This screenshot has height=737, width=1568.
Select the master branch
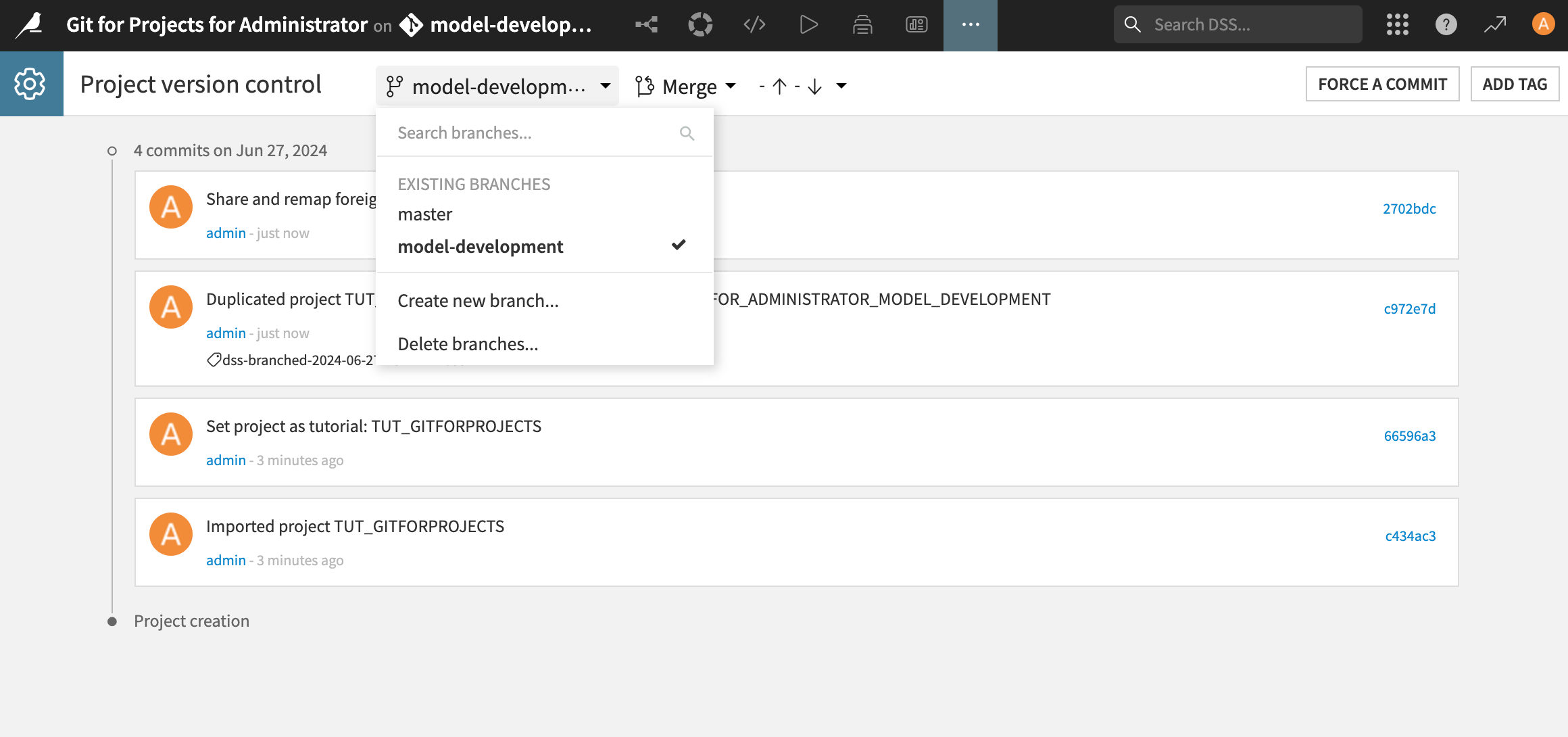[425, 214]
